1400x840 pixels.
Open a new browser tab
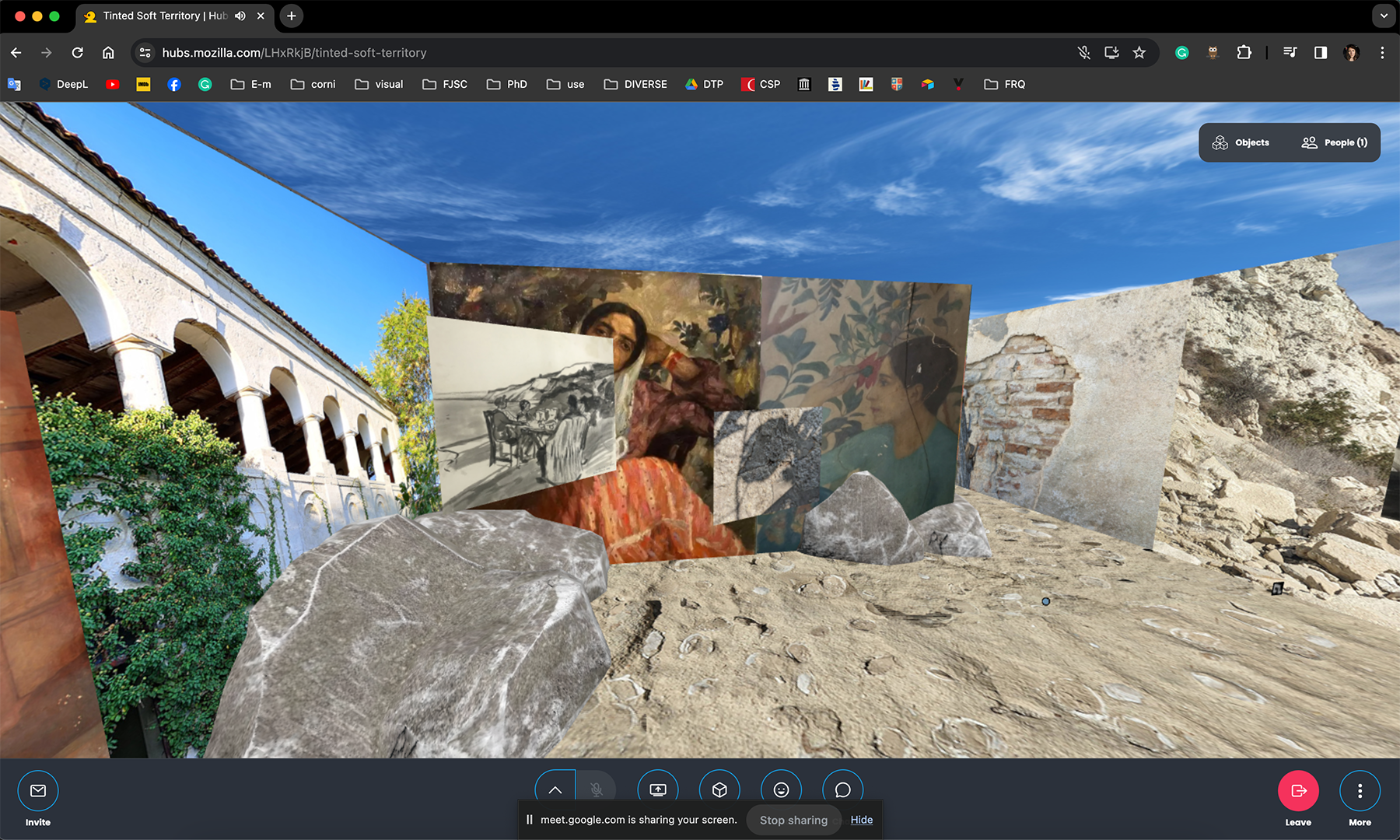[292, 16]
